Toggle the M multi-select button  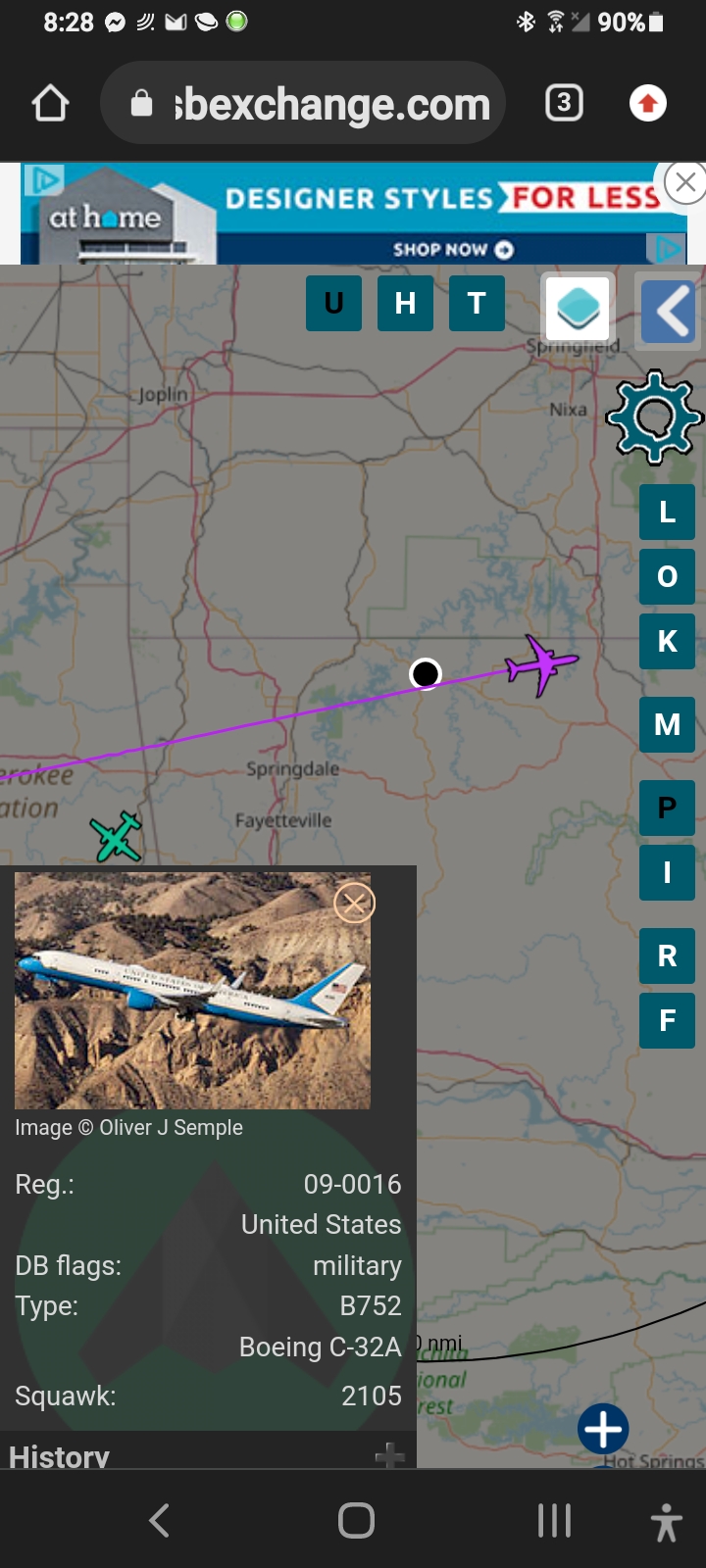click(667, 724)
